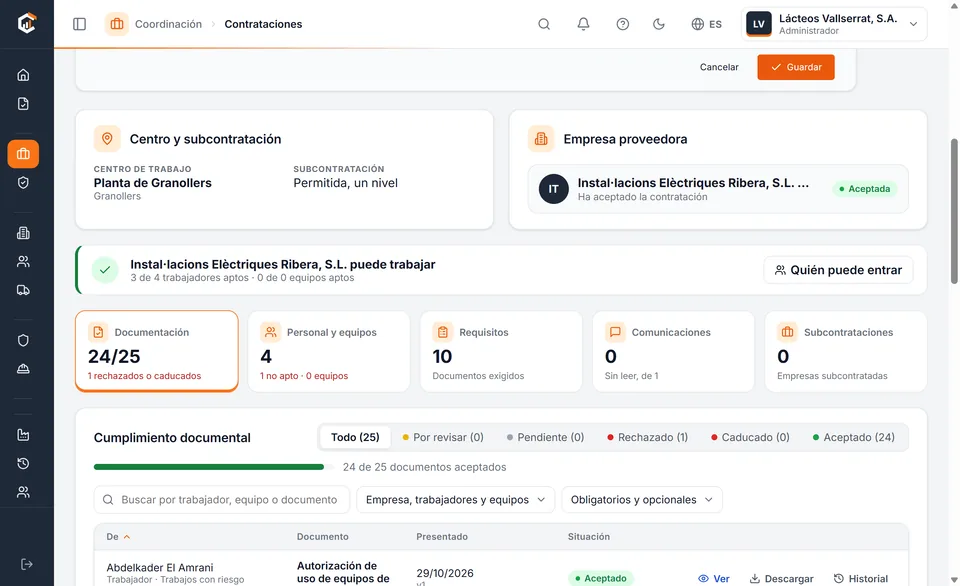
Task: Select the highlighted orange briefcase sidebar icon
Action: point(23,154)
